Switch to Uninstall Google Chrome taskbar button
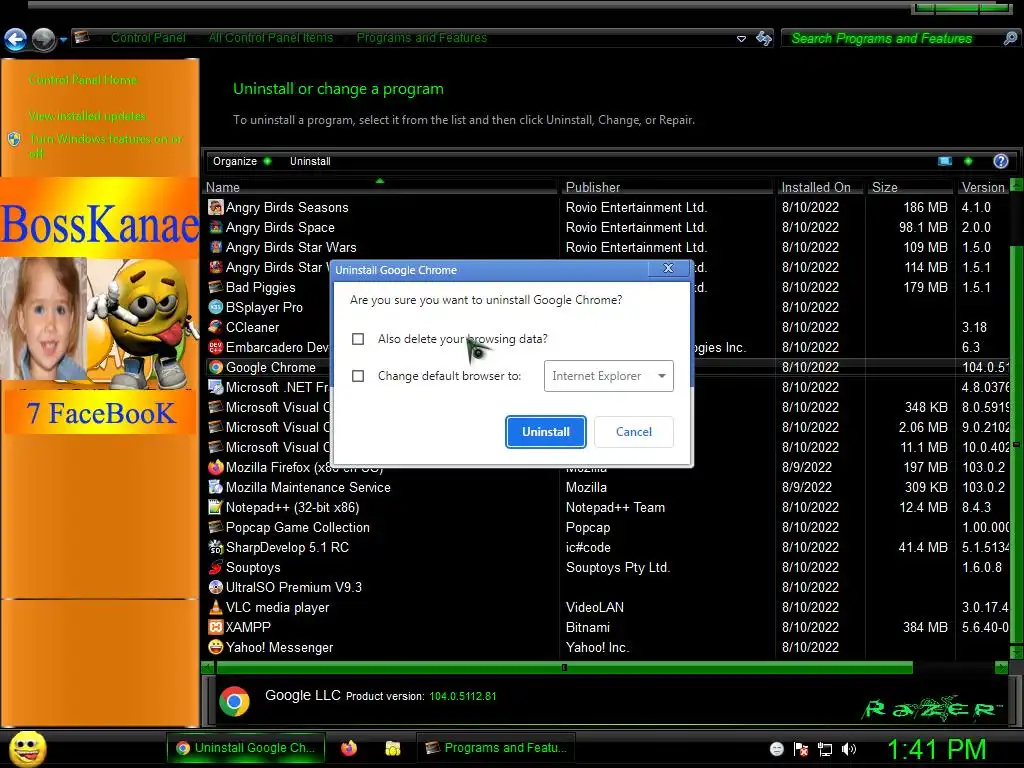The image size is (1024, 768). (246, 748)
